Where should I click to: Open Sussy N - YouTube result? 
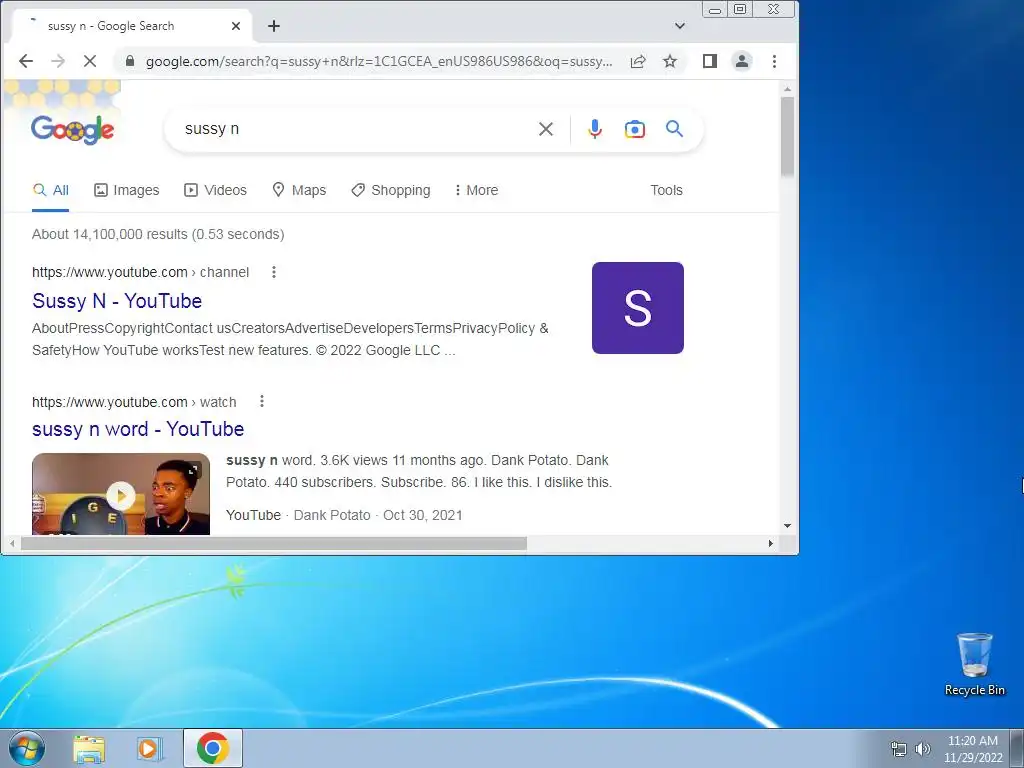[117, 301]
